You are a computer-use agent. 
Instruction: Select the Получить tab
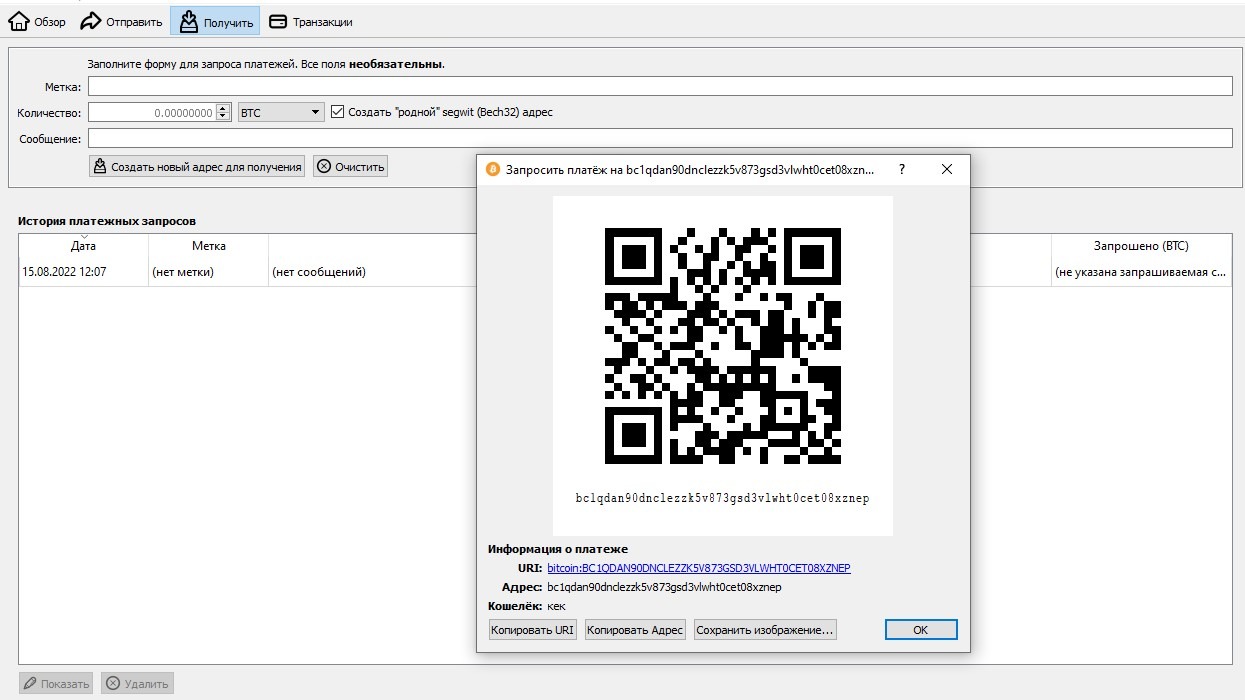point(215,21)
